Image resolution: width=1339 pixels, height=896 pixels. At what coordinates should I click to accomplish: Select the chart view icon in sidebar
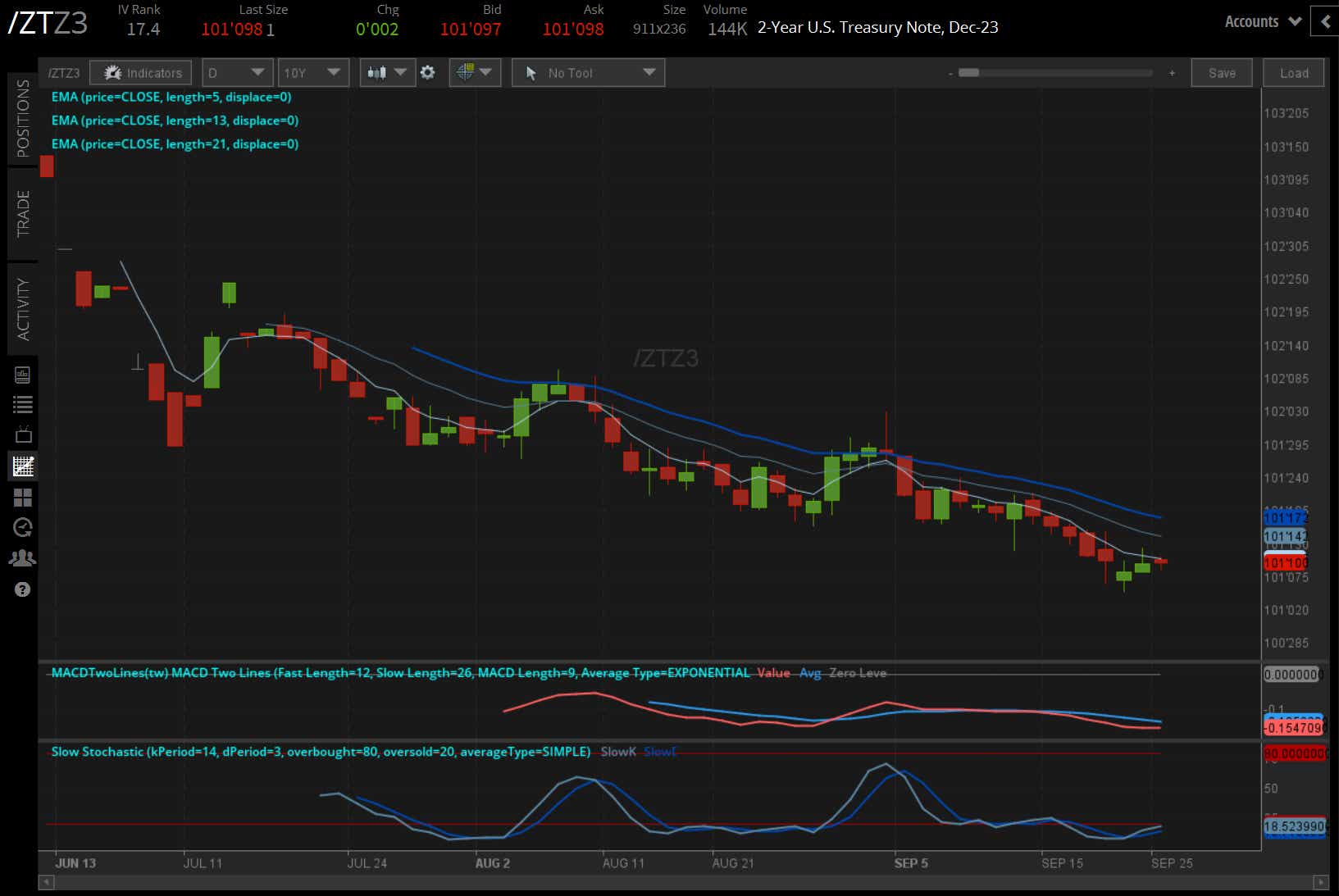(22, 466)
